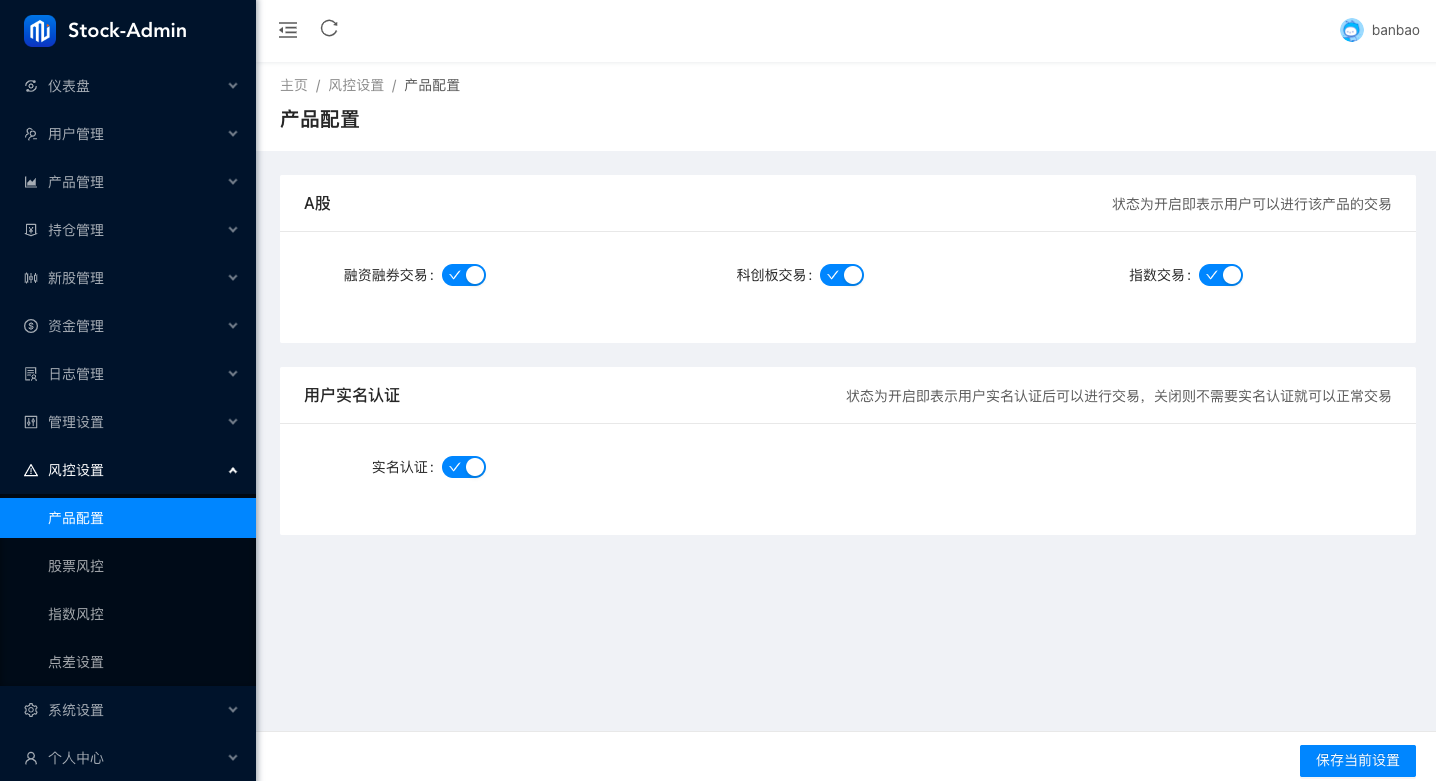The image size is (1436, 781).
Task: Click the dashboard icon beside 仪表盘
Action: pos(31,86)
